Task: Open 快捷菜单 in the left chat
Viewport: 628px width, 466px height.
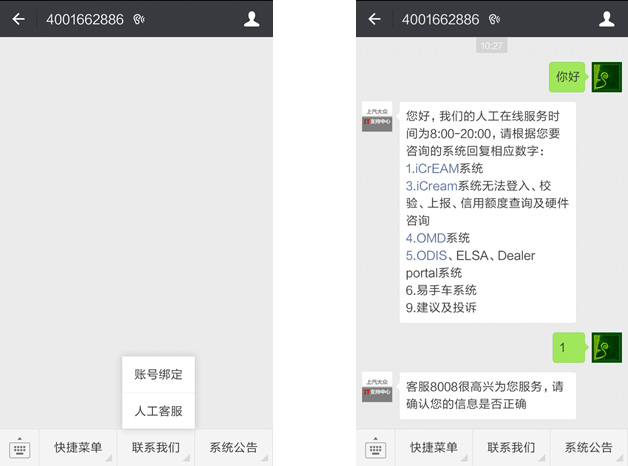Action: (x=78, y=448)
